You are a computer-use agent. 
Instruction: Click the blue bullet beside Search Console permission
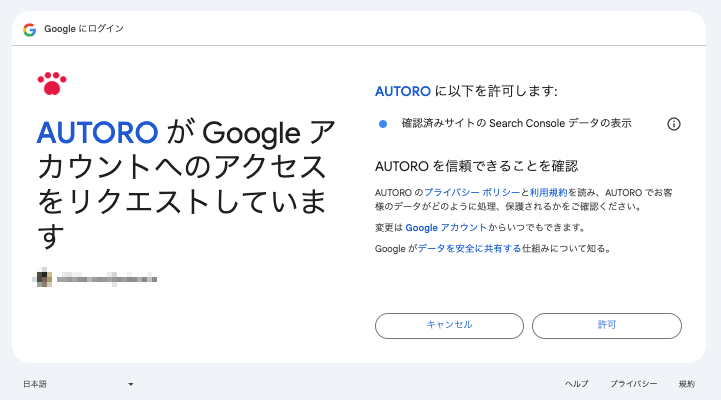[383, 124]
